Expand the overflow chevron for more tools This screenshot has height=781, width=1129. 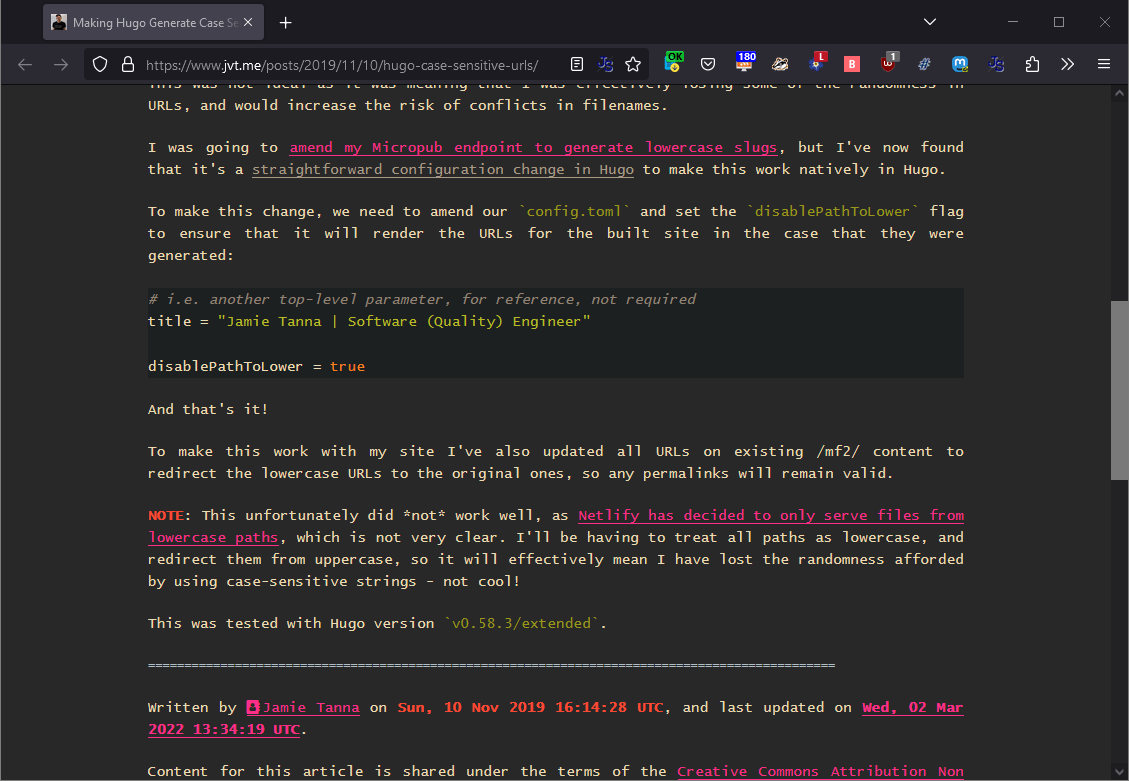pos(1067,65)
